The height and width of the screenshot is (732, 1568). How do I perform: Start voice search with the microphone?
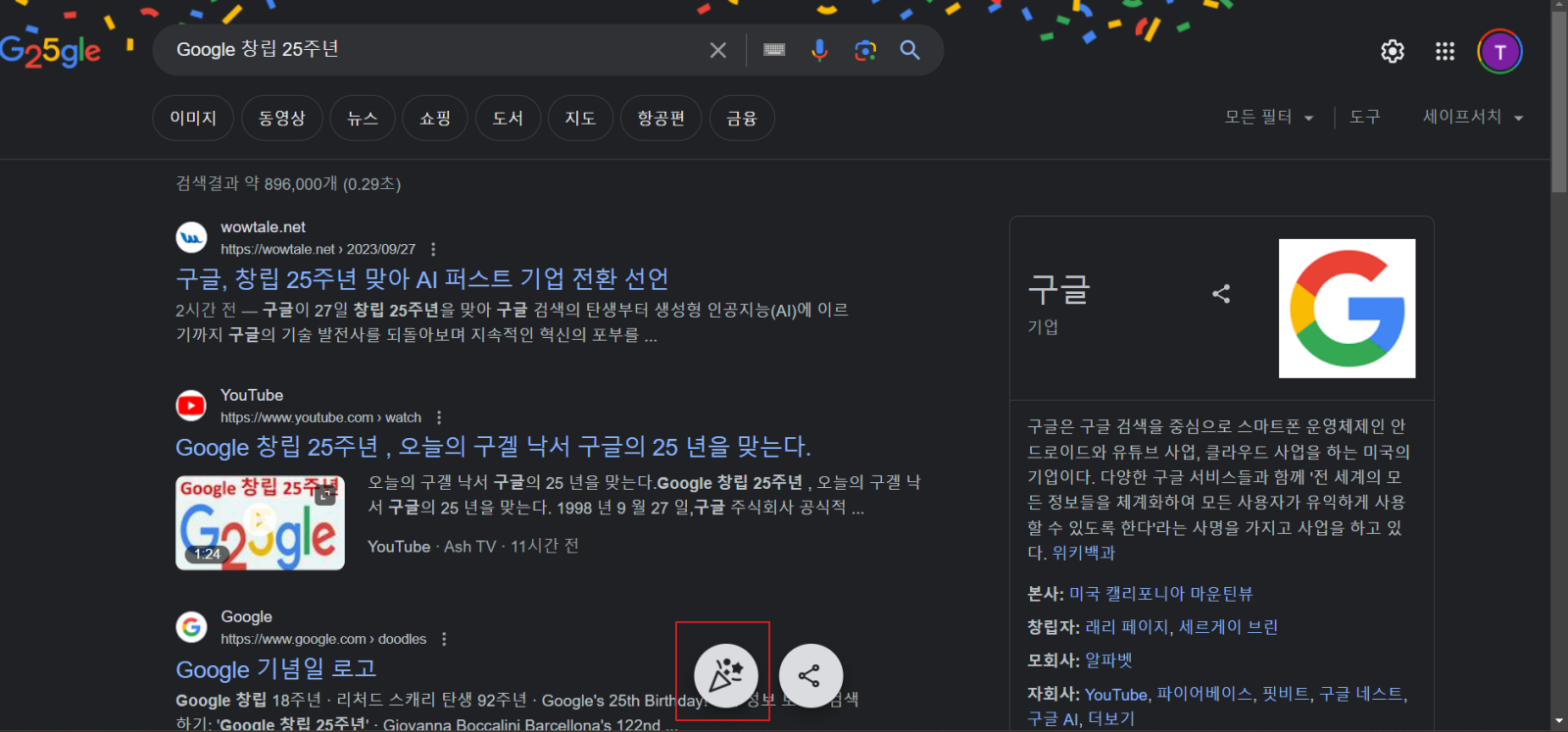[x=819, y=50]
